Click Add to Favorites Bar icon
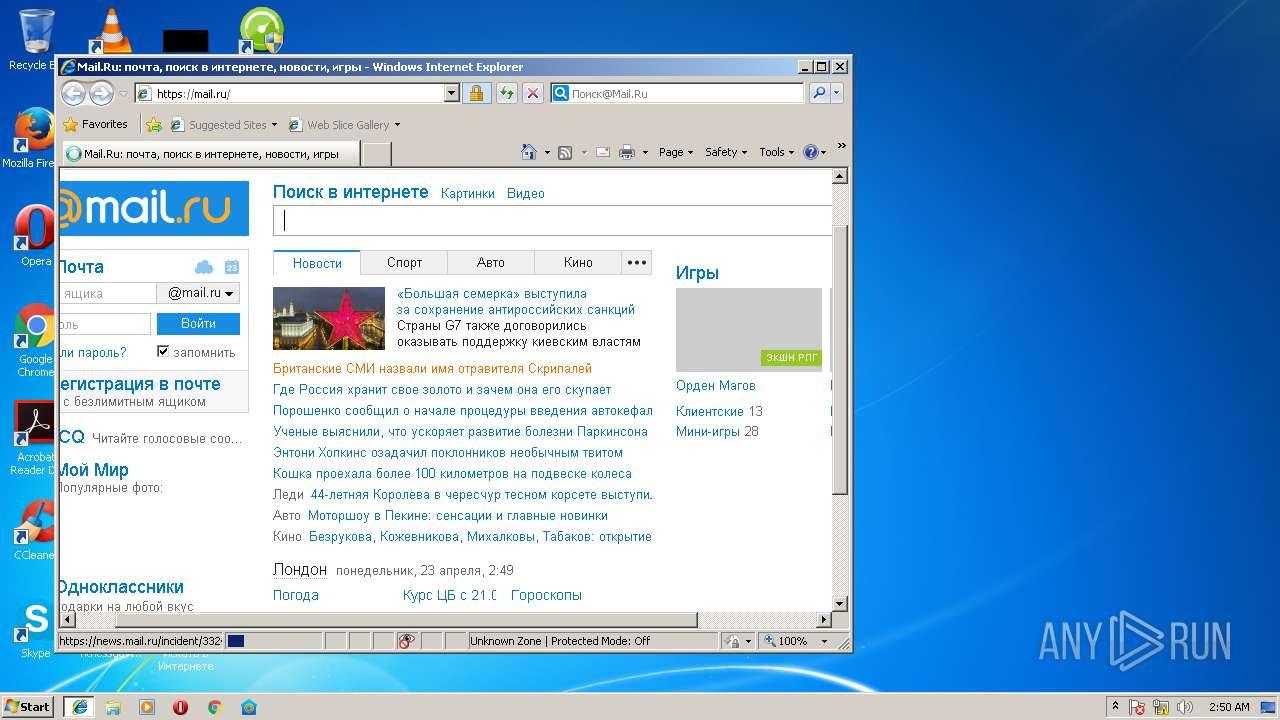Viewport: 1280px width, 720px height. [x=153, y=125]
